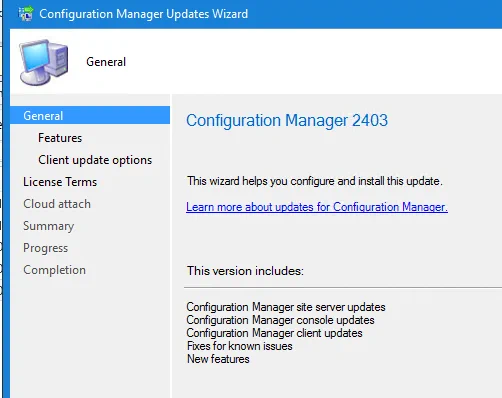Click the Configuration Manager Updates Wizard title text
The image size is (502, 398).
click(144, 14)
